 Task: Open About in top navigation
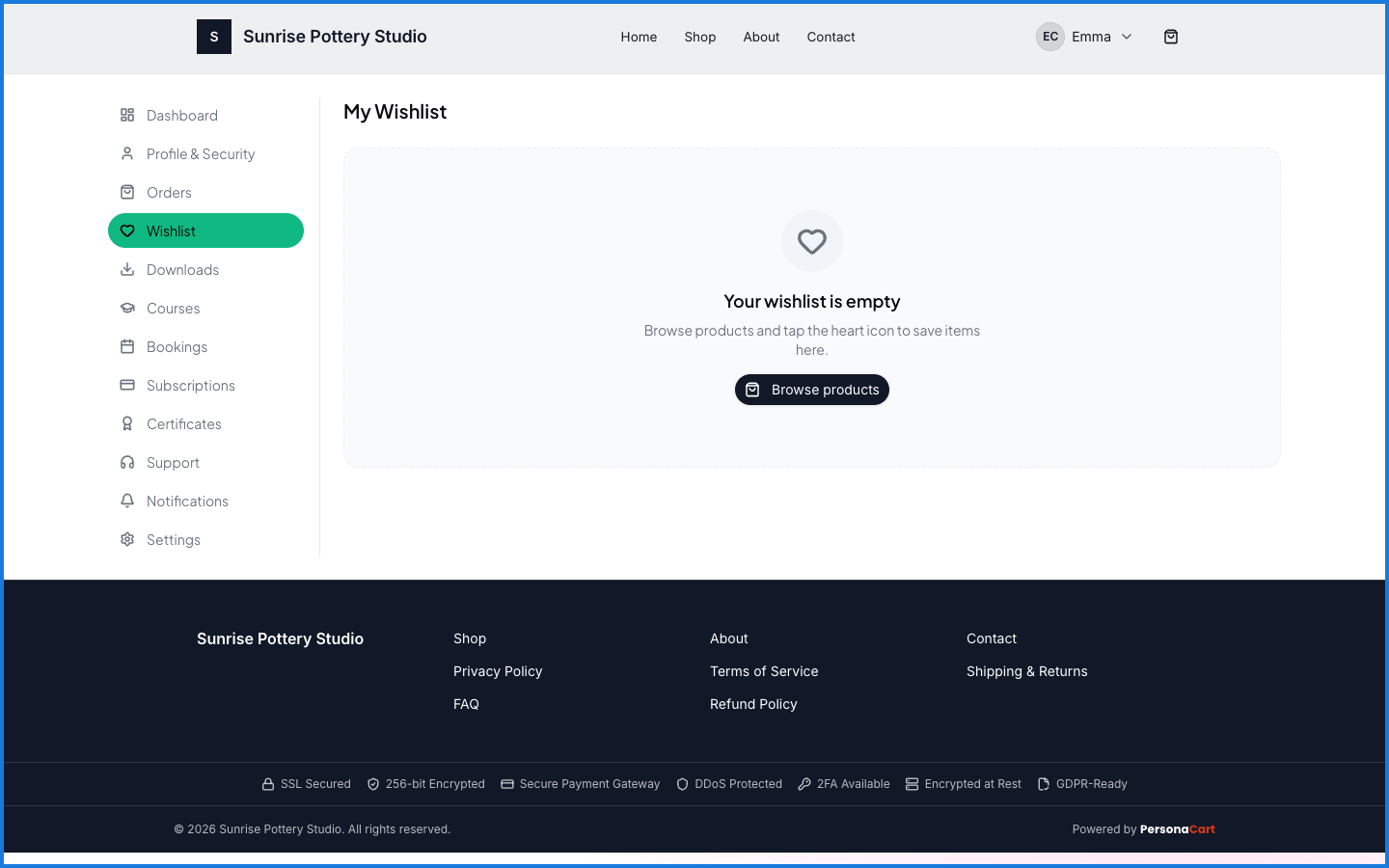tap(761, 37)
